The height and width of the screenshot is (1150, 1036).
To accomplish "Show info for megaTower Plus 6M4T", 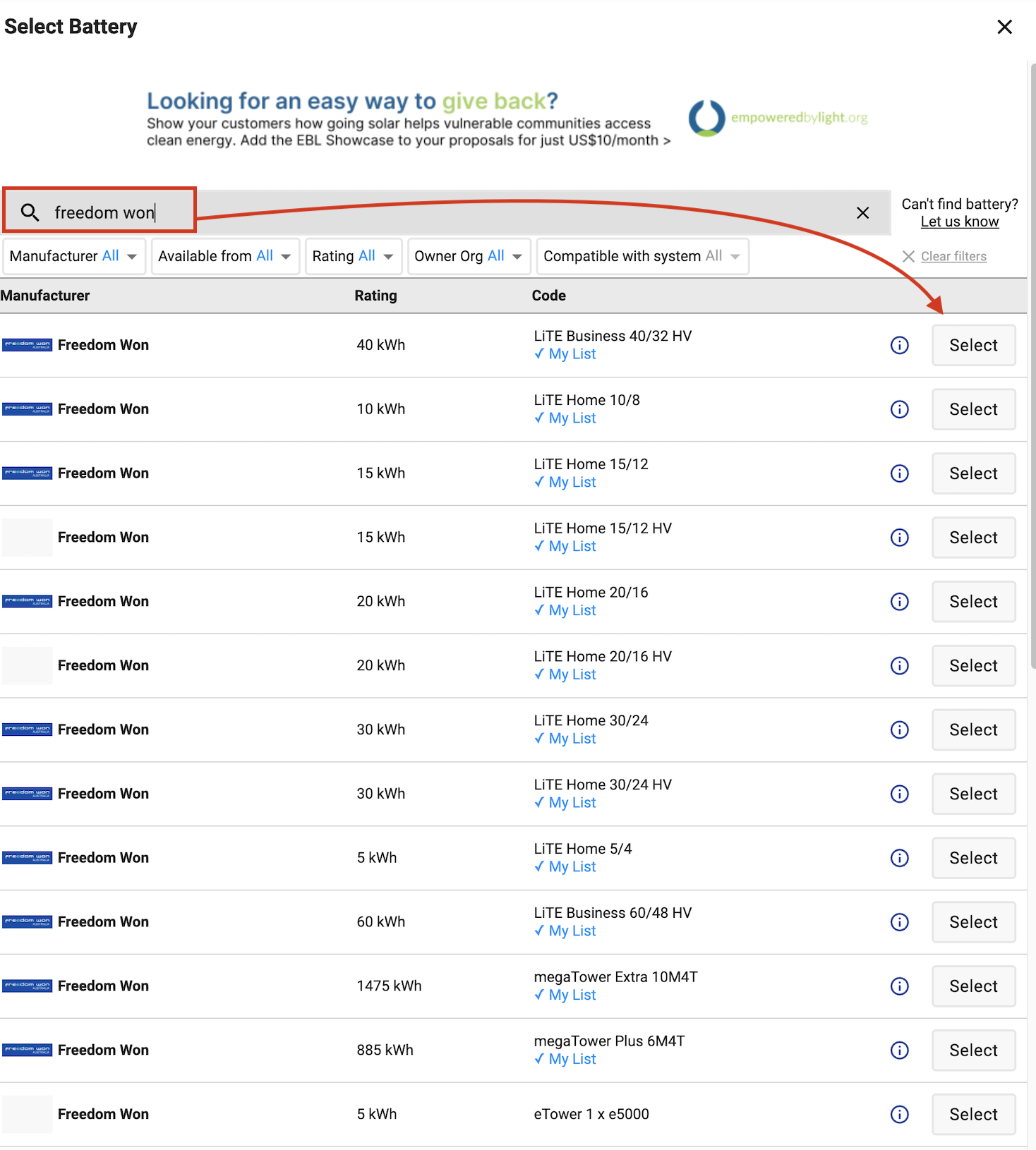I will 899,1051.
